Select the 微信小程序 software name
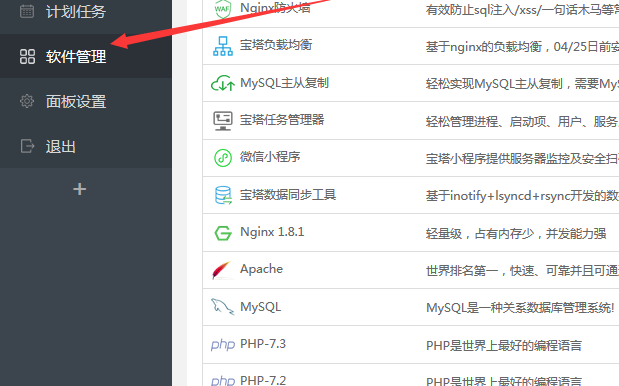 coord(270,157)
